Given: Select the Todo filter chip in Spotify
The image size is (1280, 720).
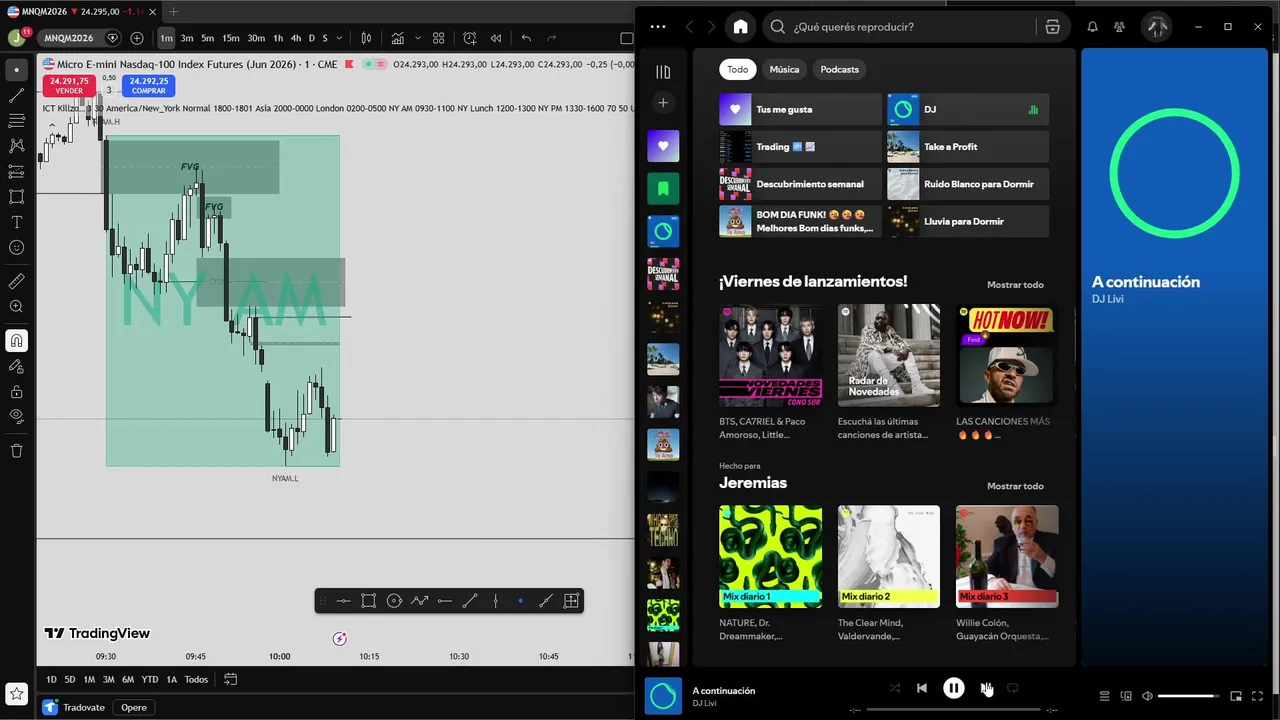Looking at the screenshot, I should [x=737, y=69].
